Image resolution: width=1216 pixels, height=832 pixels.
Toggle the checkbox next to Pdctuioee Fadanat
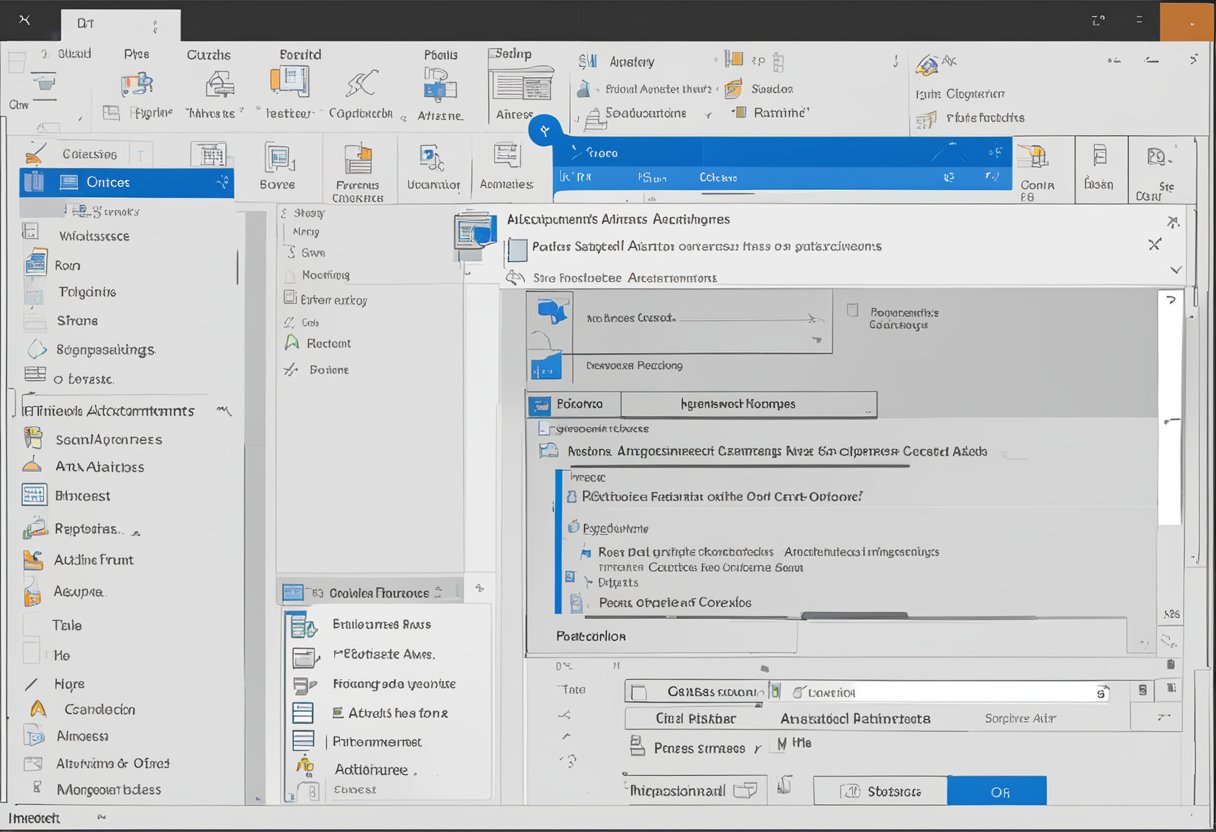572,496
